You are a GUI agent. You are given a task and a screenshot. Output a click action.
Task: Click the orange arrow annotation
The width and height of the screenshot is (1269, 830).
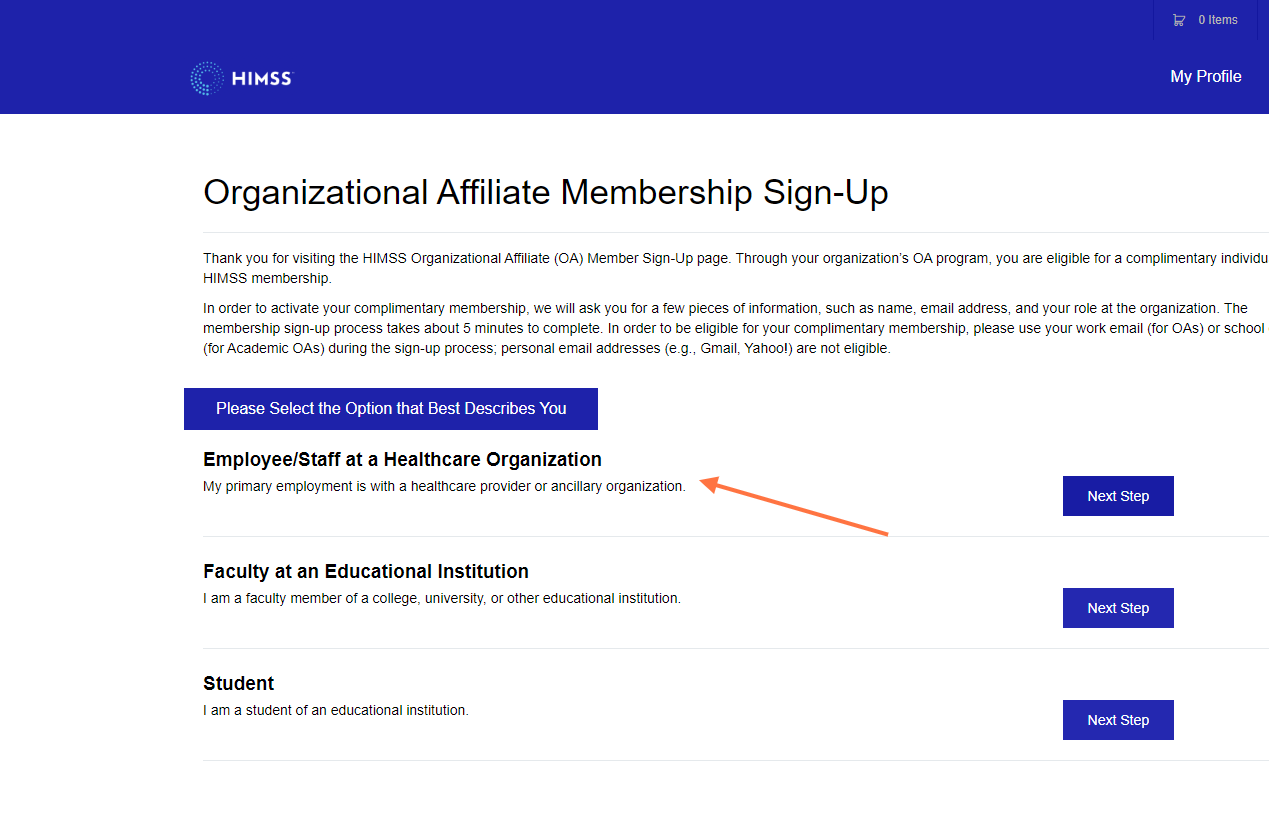click(x=794, y=508)
